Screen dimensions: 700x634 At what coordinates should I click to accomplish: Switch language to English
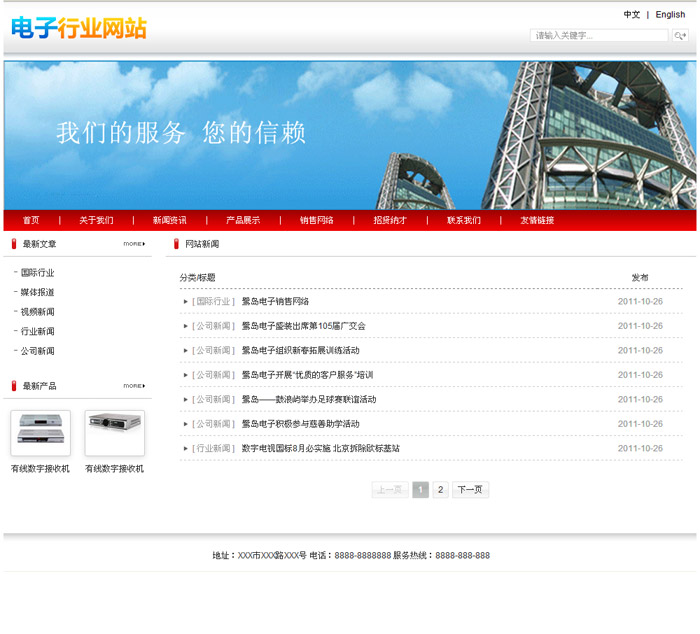click(670, 15)
